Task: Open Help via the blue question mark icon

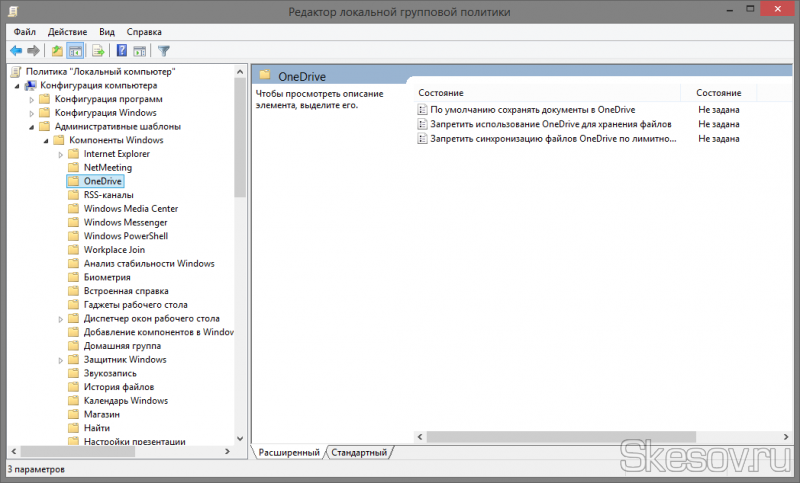Action: point(122,50)
